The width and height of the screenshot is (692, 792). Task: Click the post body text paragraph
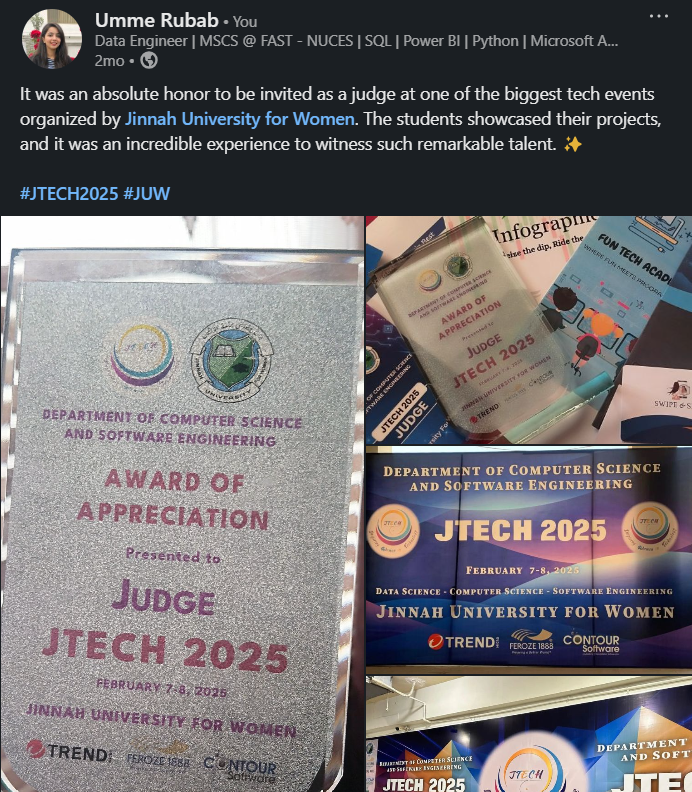pos(341,119)
